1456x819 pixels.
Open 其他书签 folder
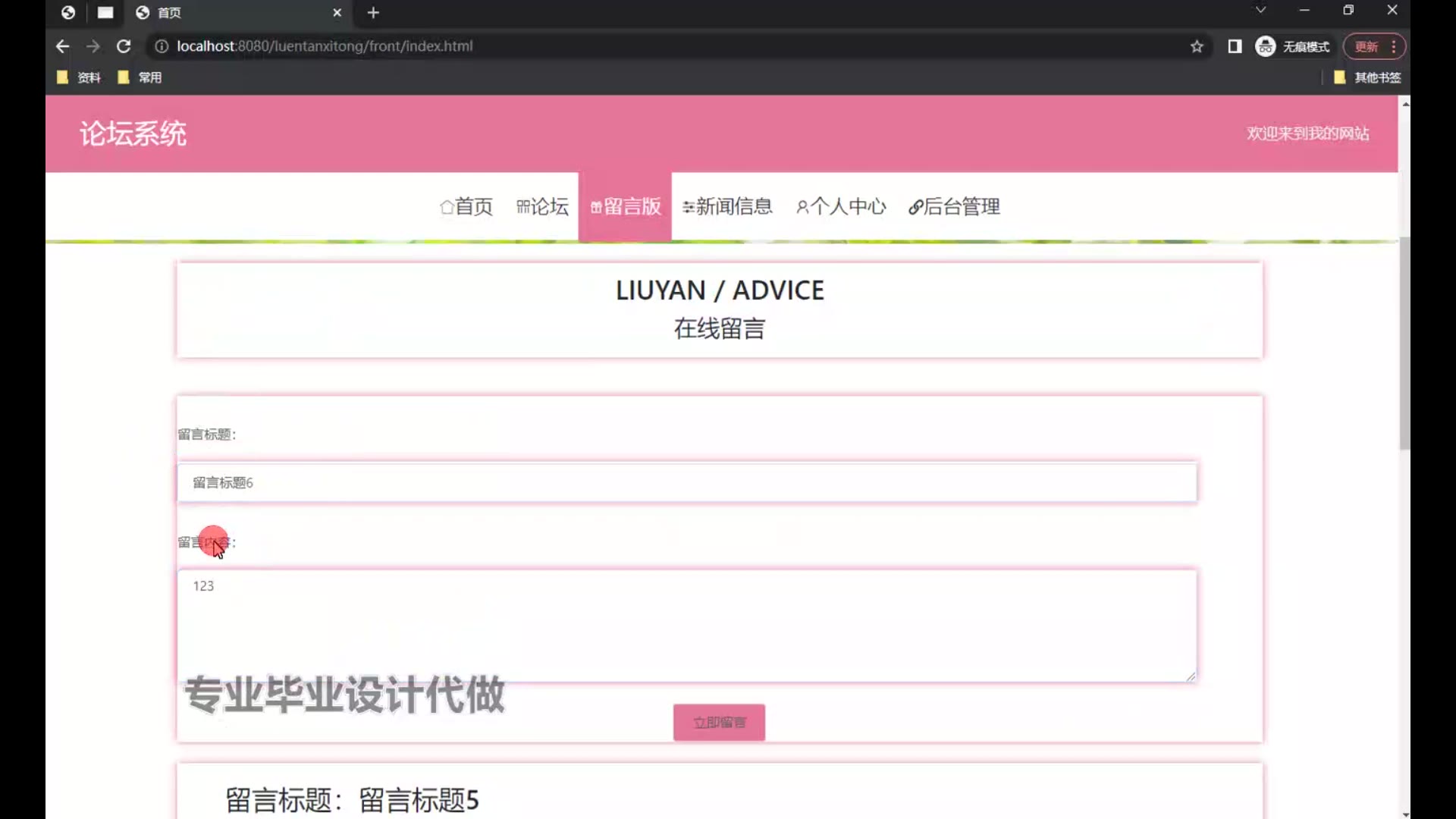pos(1368,77)
